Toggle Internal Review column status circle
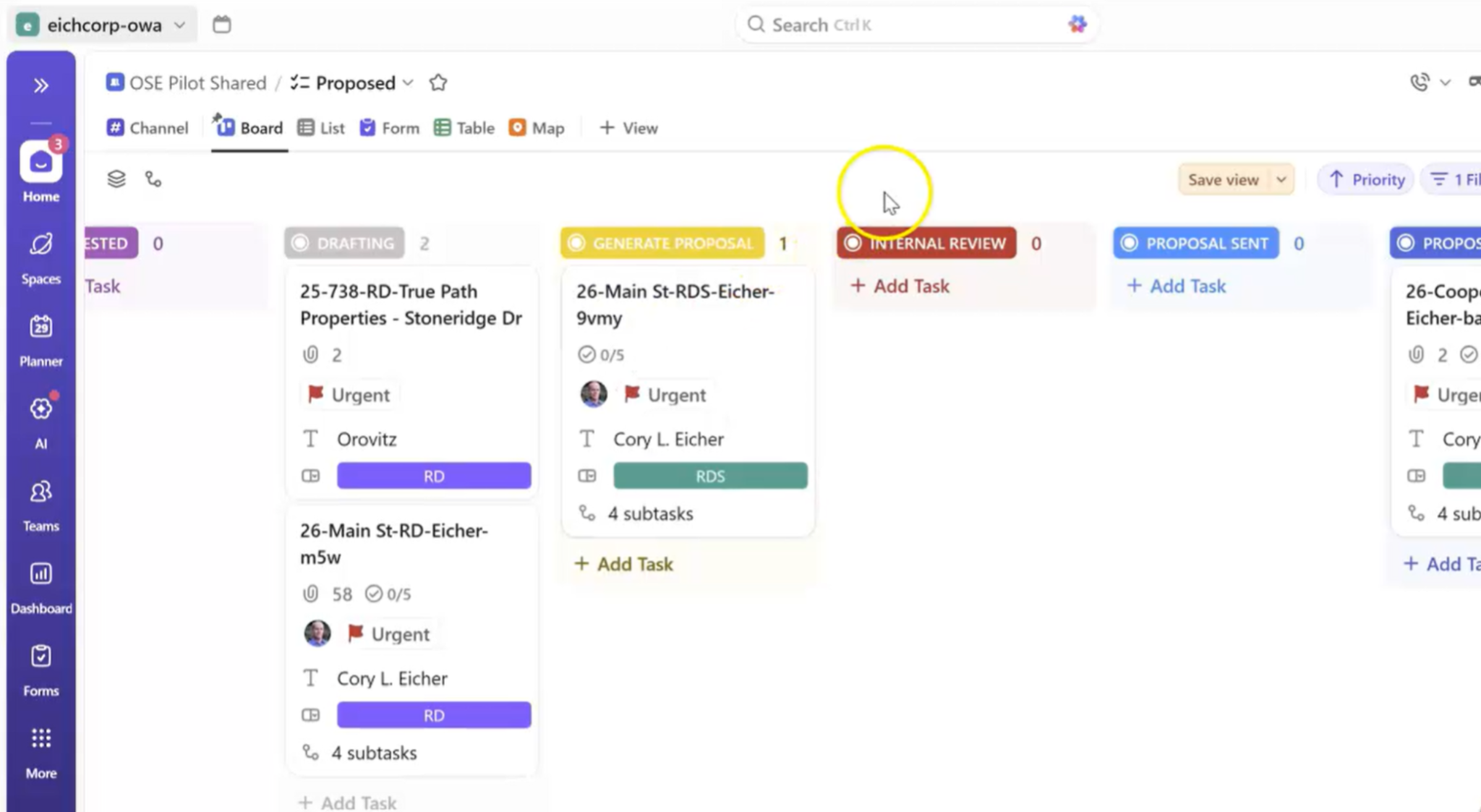1481x812 pixels. tap(853, 243)
